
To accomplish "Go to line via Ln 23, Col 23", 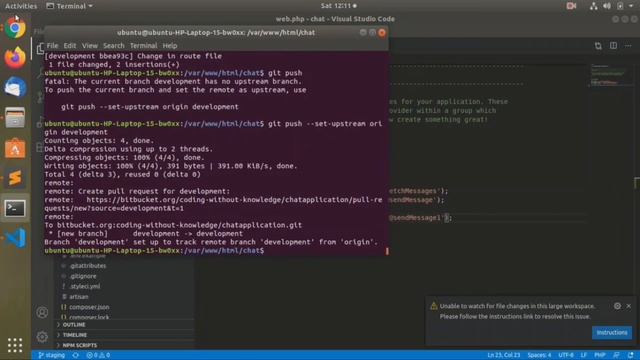I will tap(503, 355).
